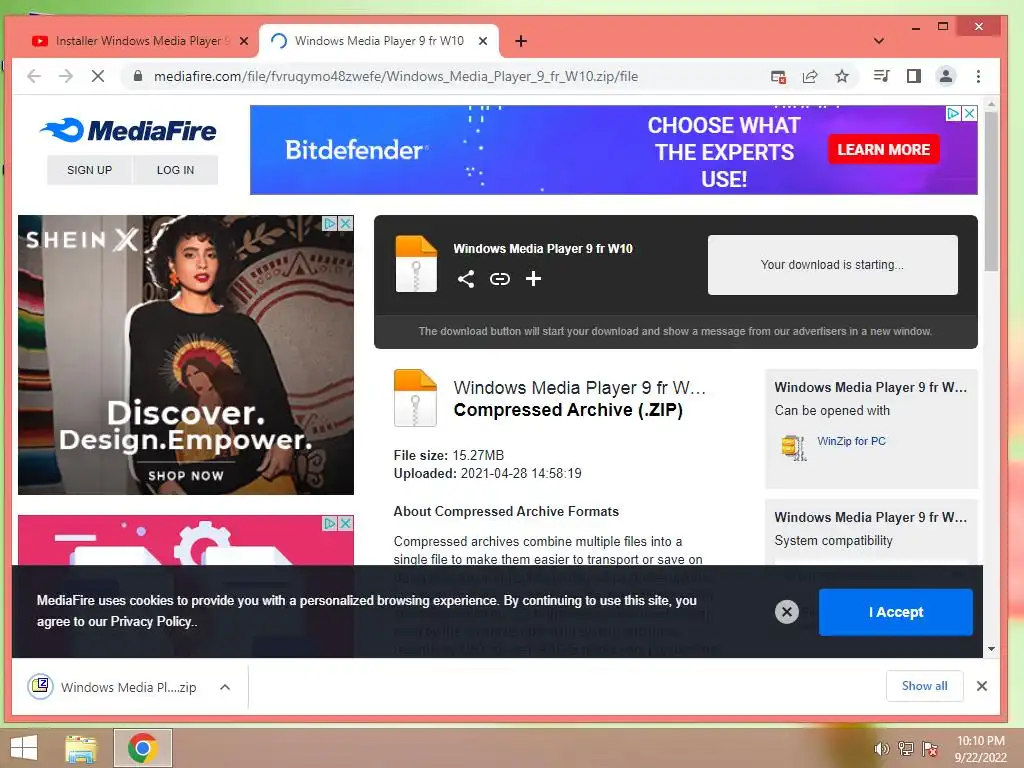Click the Uploaded 2021-04-28 date text
This screenshot has height=768, width=1024.
point(487,473)
